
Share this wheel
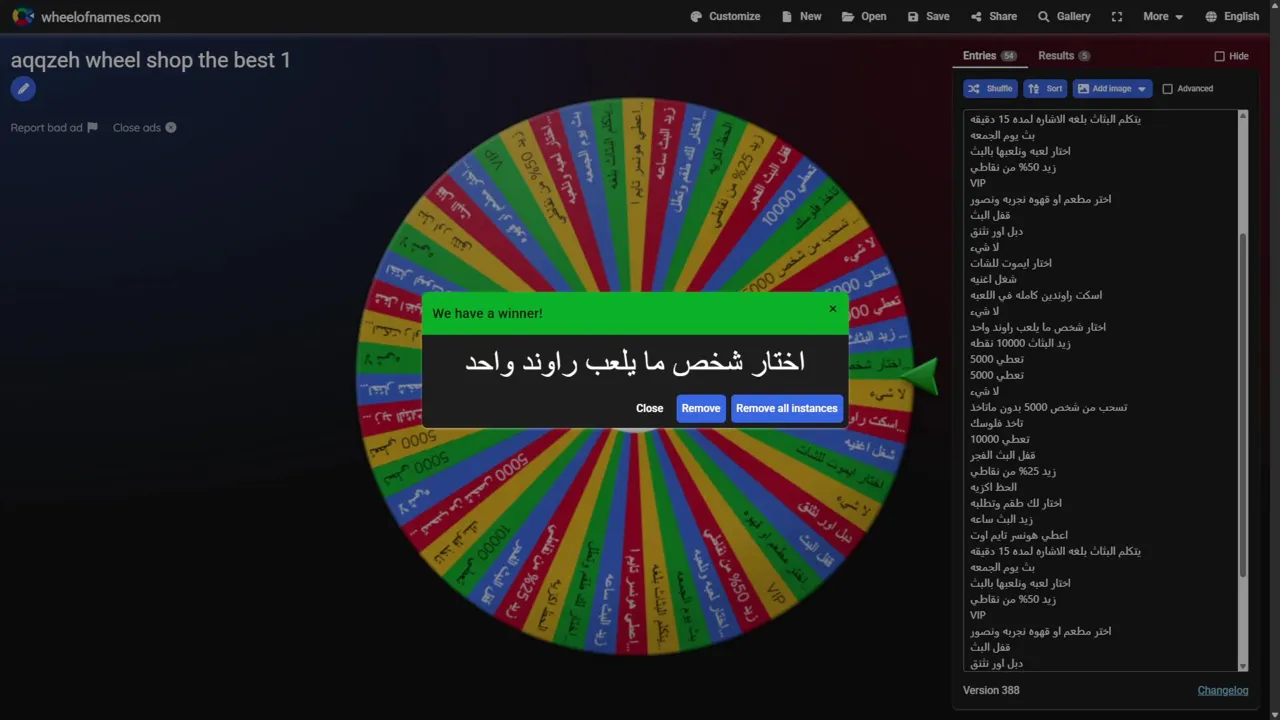pos(993,16)
